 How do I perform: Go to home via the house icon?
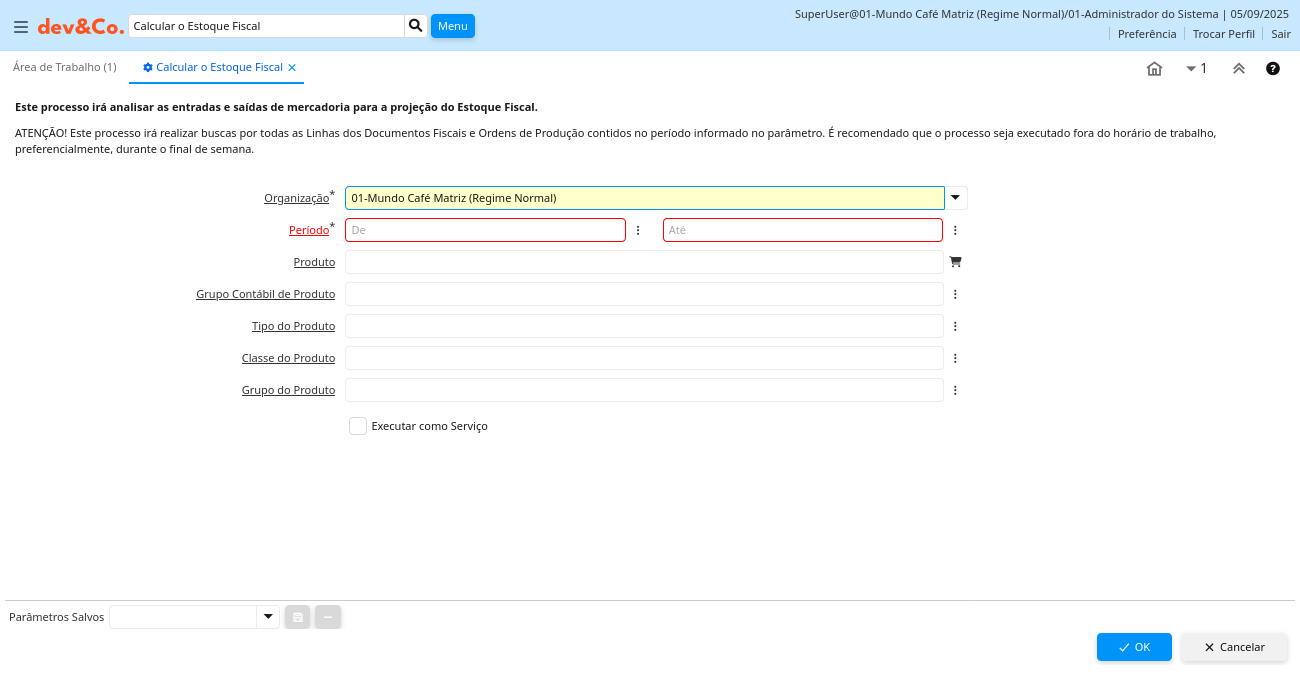click(x=1154, y=69)
